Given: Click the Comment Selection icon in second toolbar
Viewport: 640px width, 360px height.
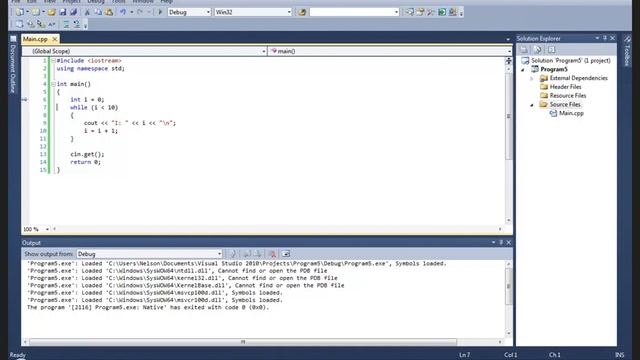Looking at the screenshot, I should pos(66,24).
